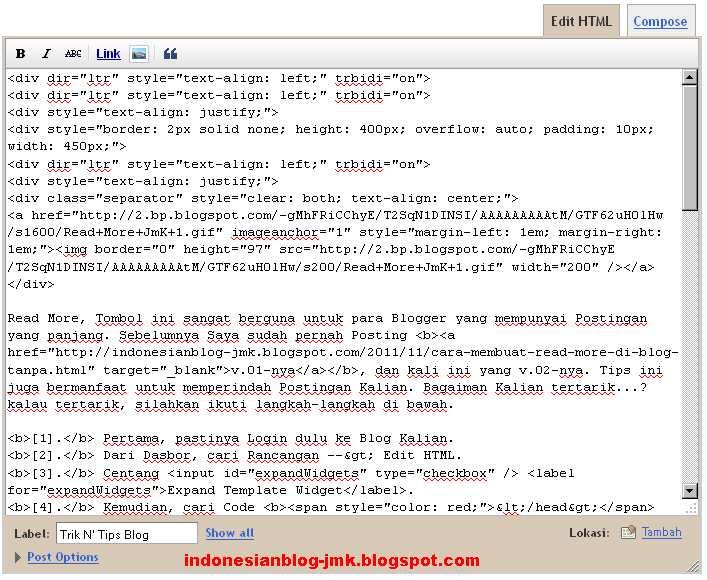
Task: Click the location map icon
Action: coord(628,533)
